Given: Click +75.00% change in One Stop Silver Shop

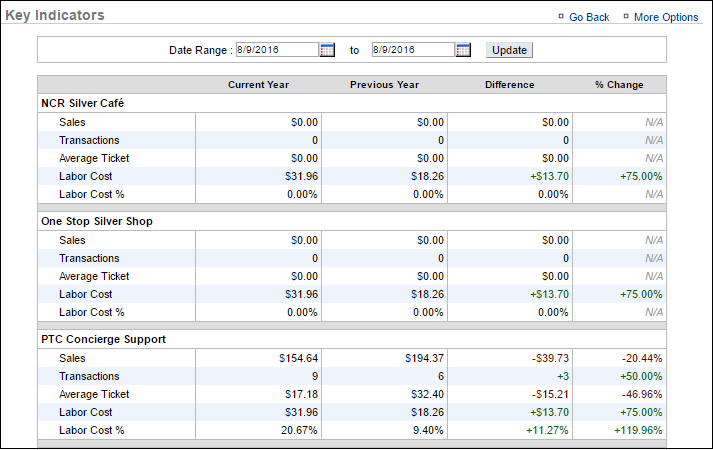Looking at the screenshot, I should coord(641,295).
